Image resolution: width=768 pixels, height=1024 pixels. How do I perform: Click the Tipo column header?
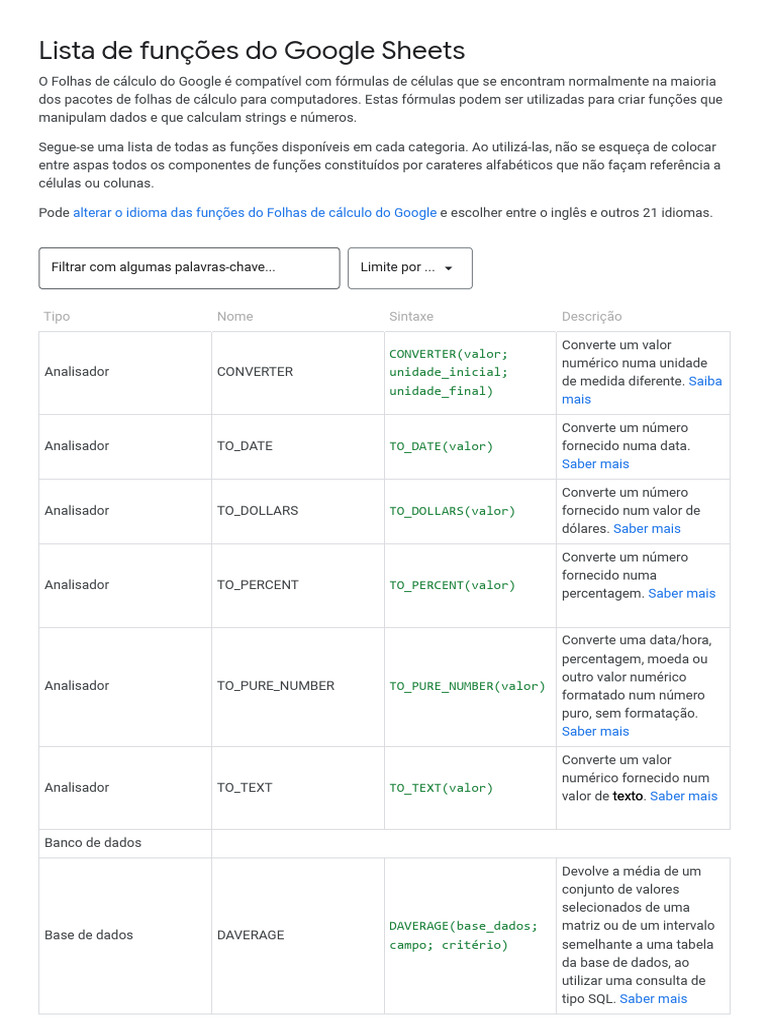pos(57,316)
